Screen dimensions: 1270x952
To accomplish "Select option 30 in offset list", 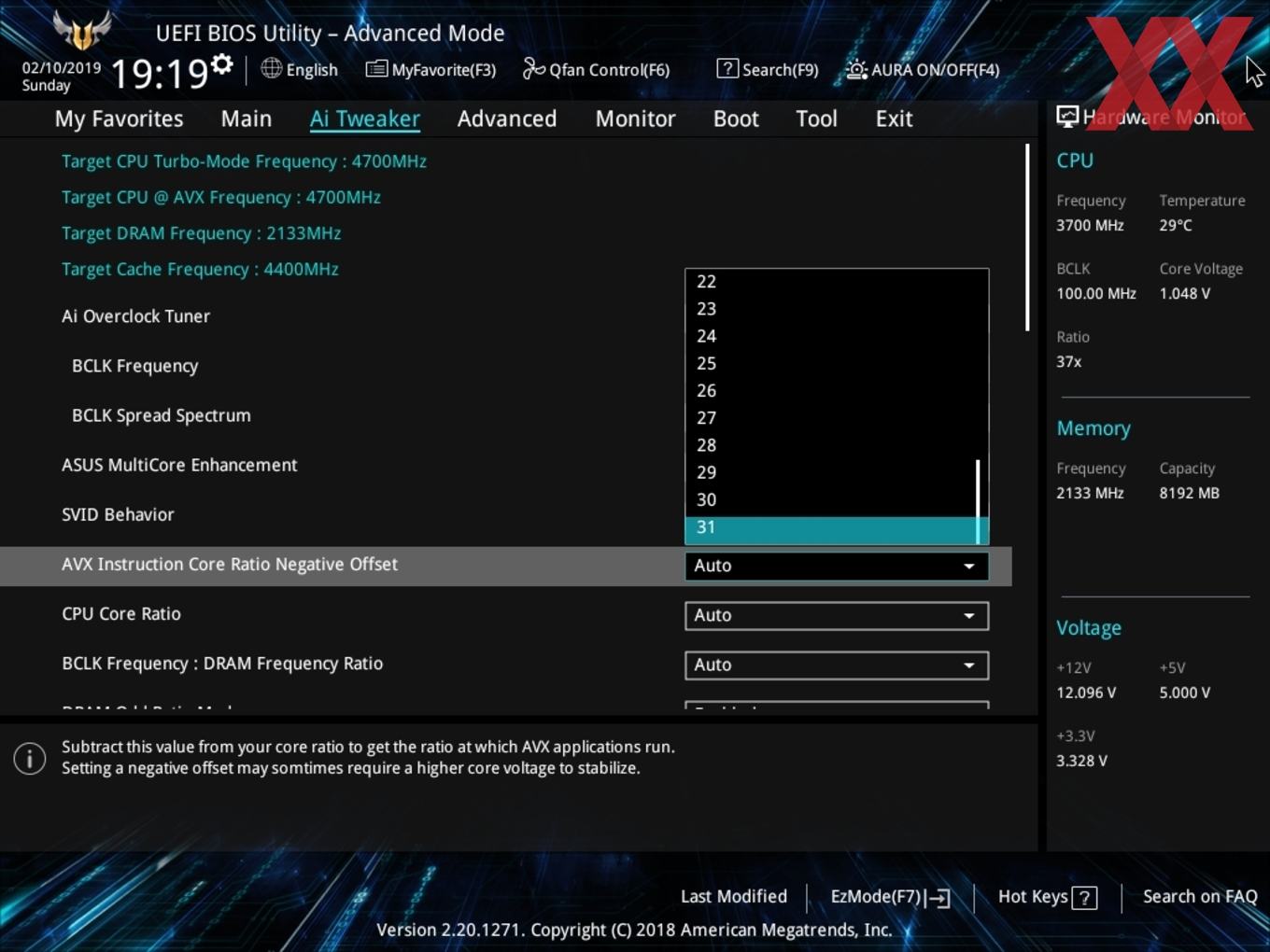I will [x=831, y=499].
